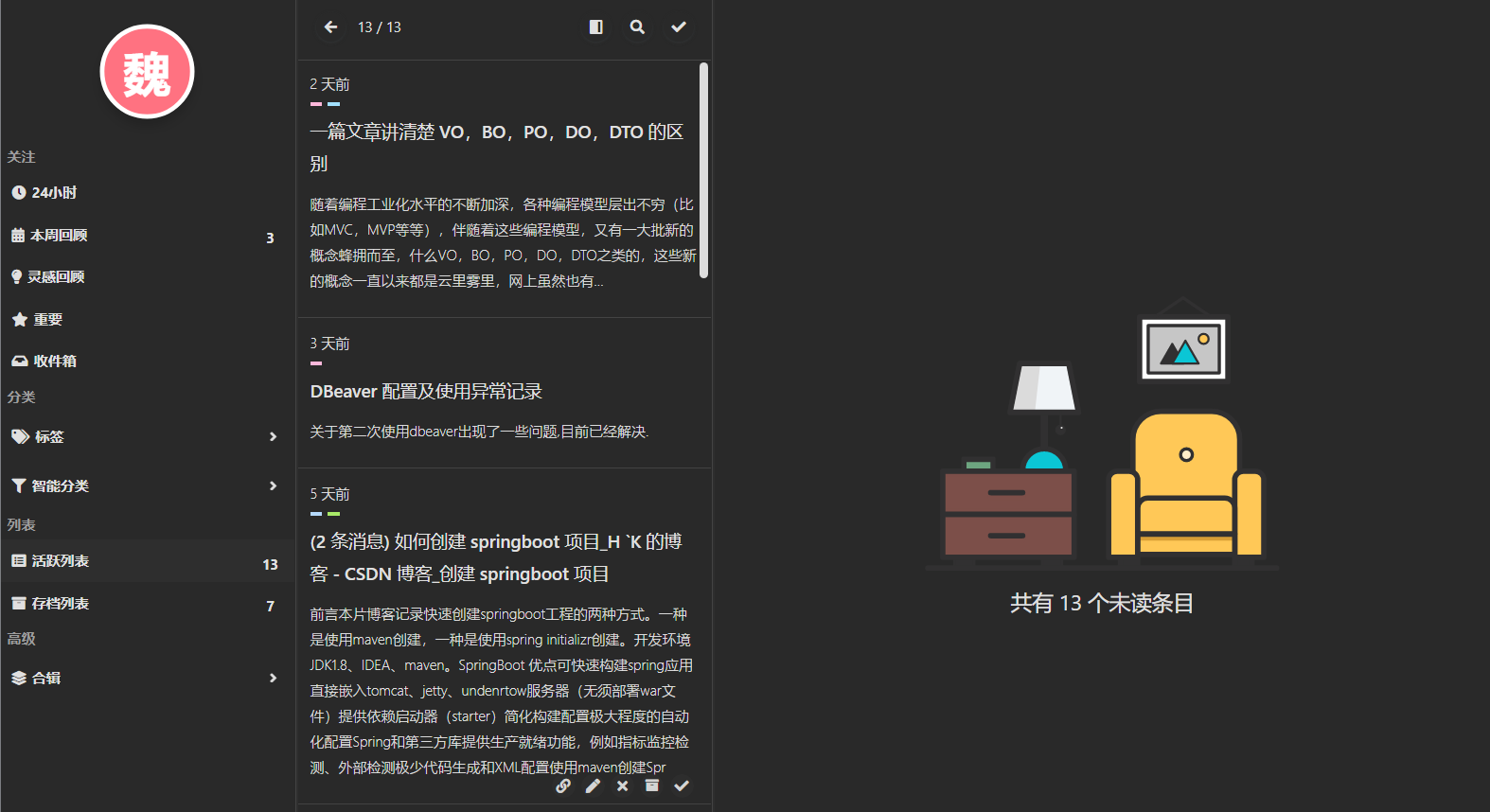Go to 收件箱 inbox
The image size is (1490, 812).
(148, 362)
